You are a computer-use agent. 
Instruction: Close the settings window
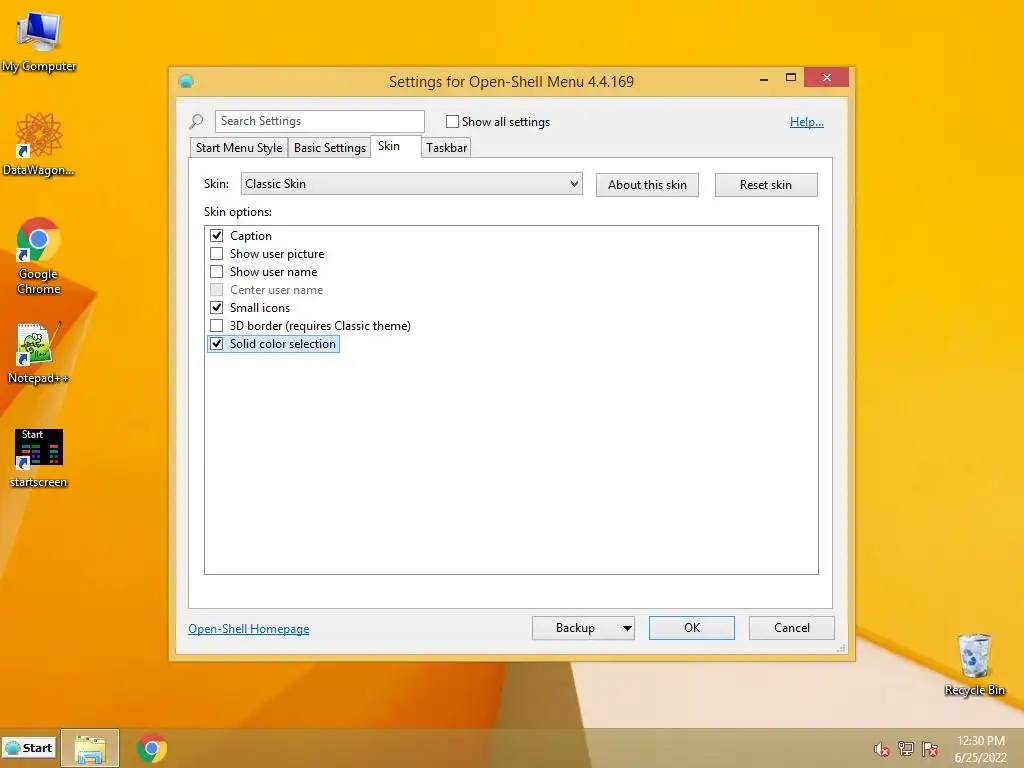point(827,78)
